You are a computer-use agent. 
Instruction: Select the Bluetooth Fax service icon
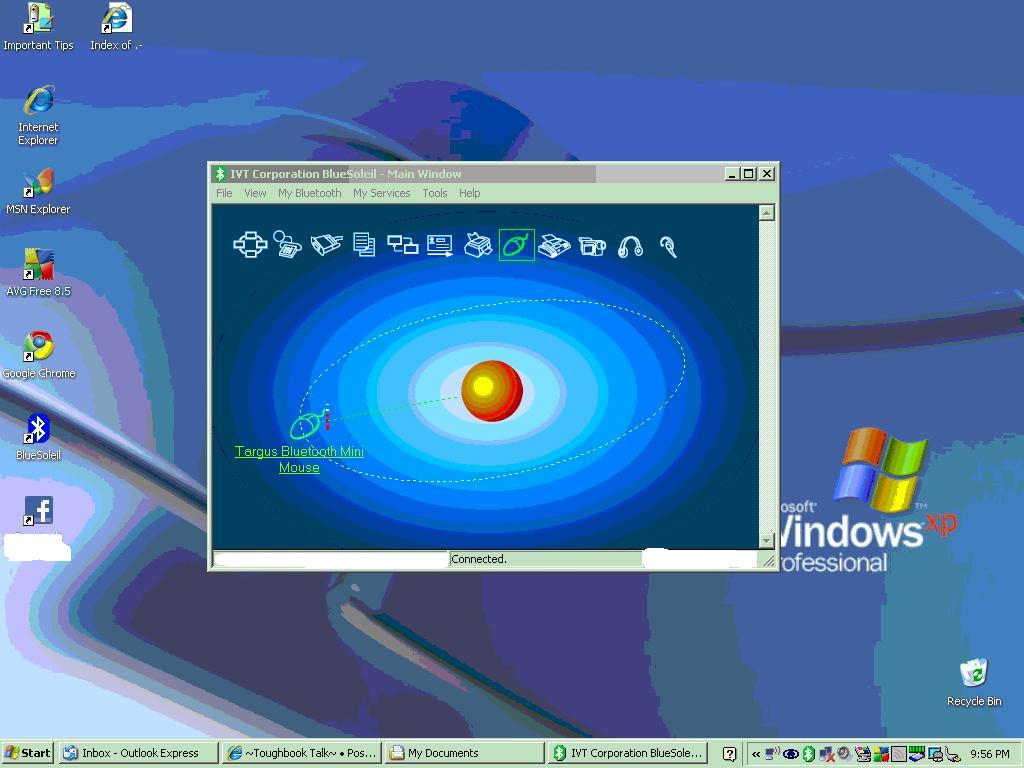tap(554, 246)
